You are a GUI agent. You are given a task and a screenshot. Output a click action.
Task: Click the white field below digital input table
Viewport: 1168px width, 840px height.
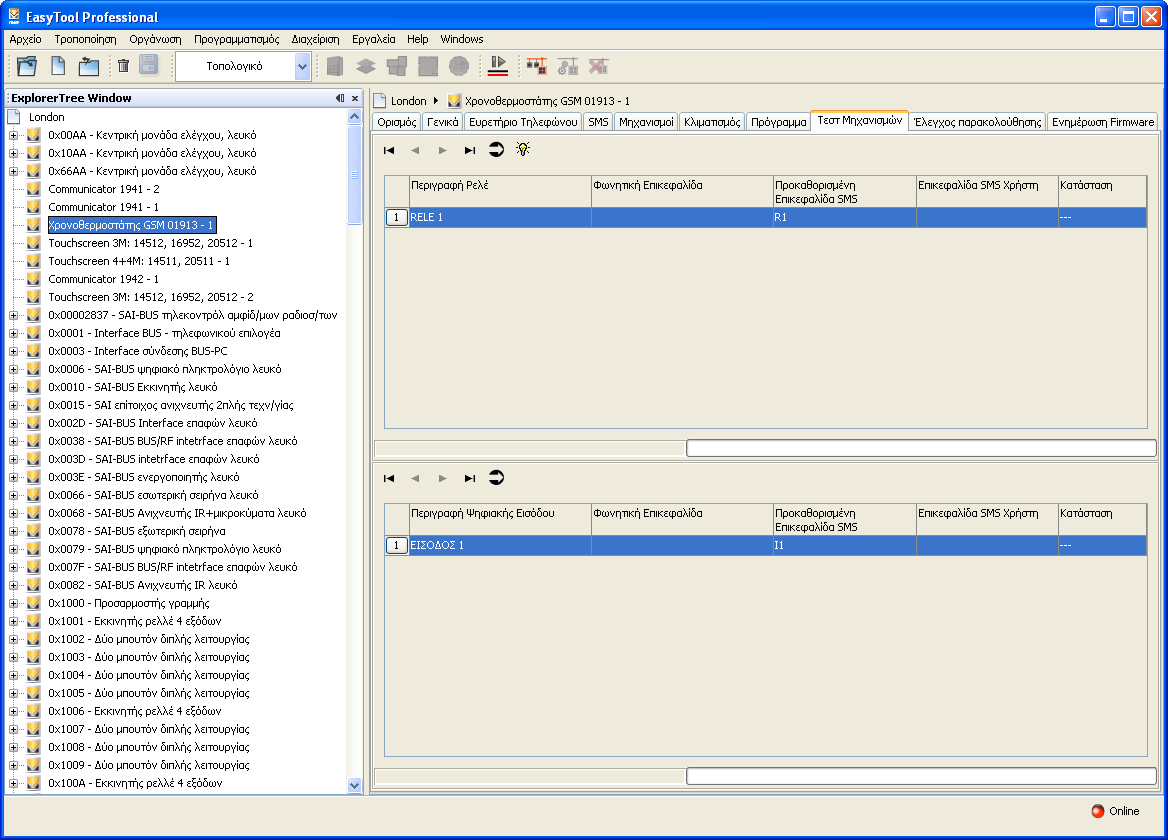pyautogui.click(x=921, y=776)
